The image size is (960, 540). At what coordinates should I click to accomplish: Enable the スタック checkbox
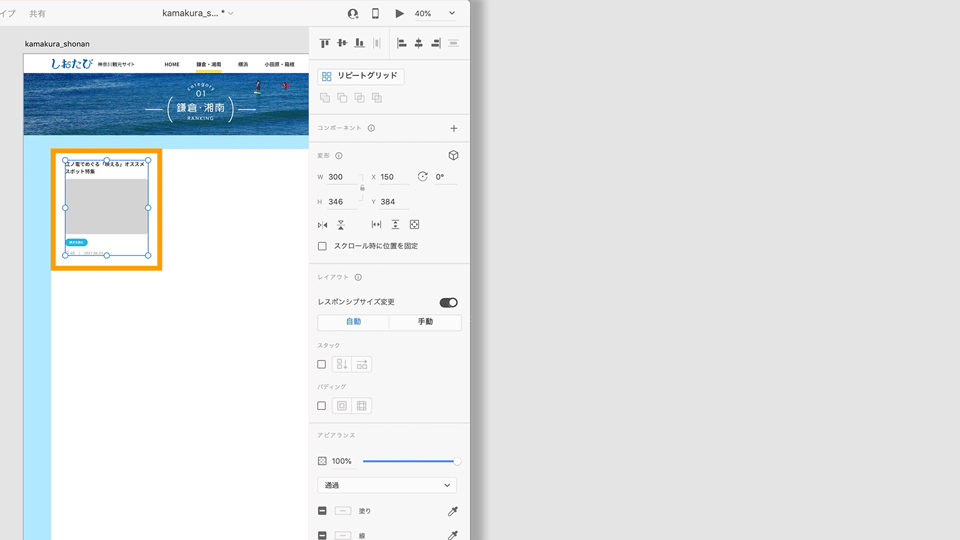[321, 364]
